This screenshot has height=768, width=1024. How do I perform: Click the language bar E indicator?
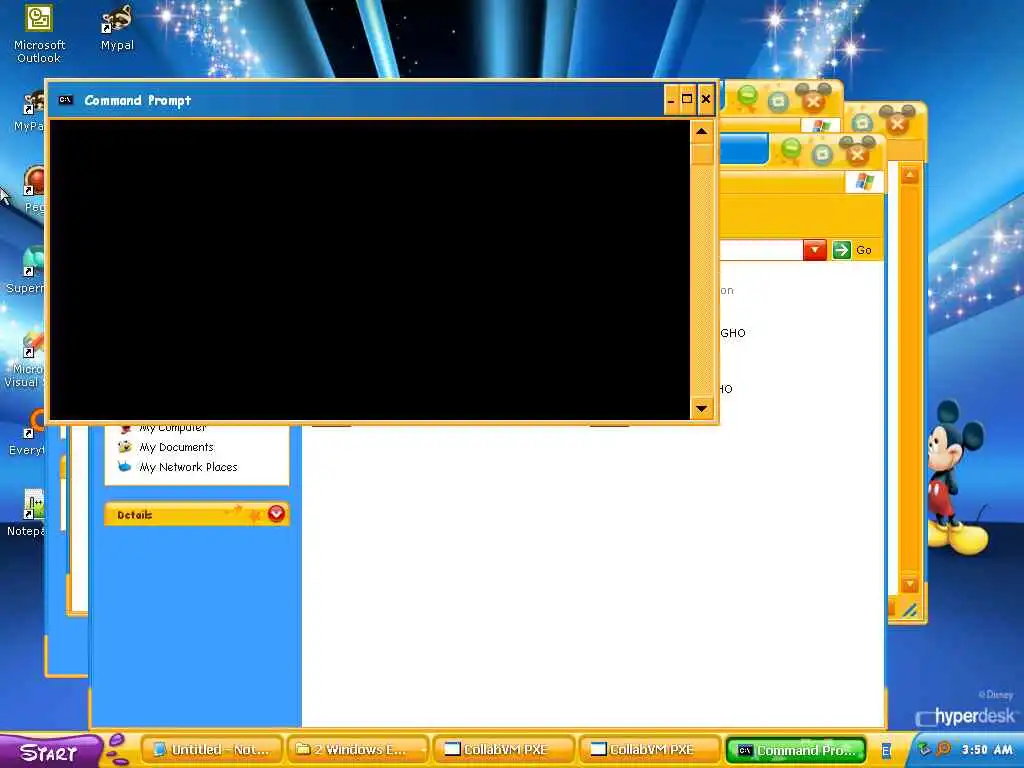pyautogui.click(x=886, y=751)
